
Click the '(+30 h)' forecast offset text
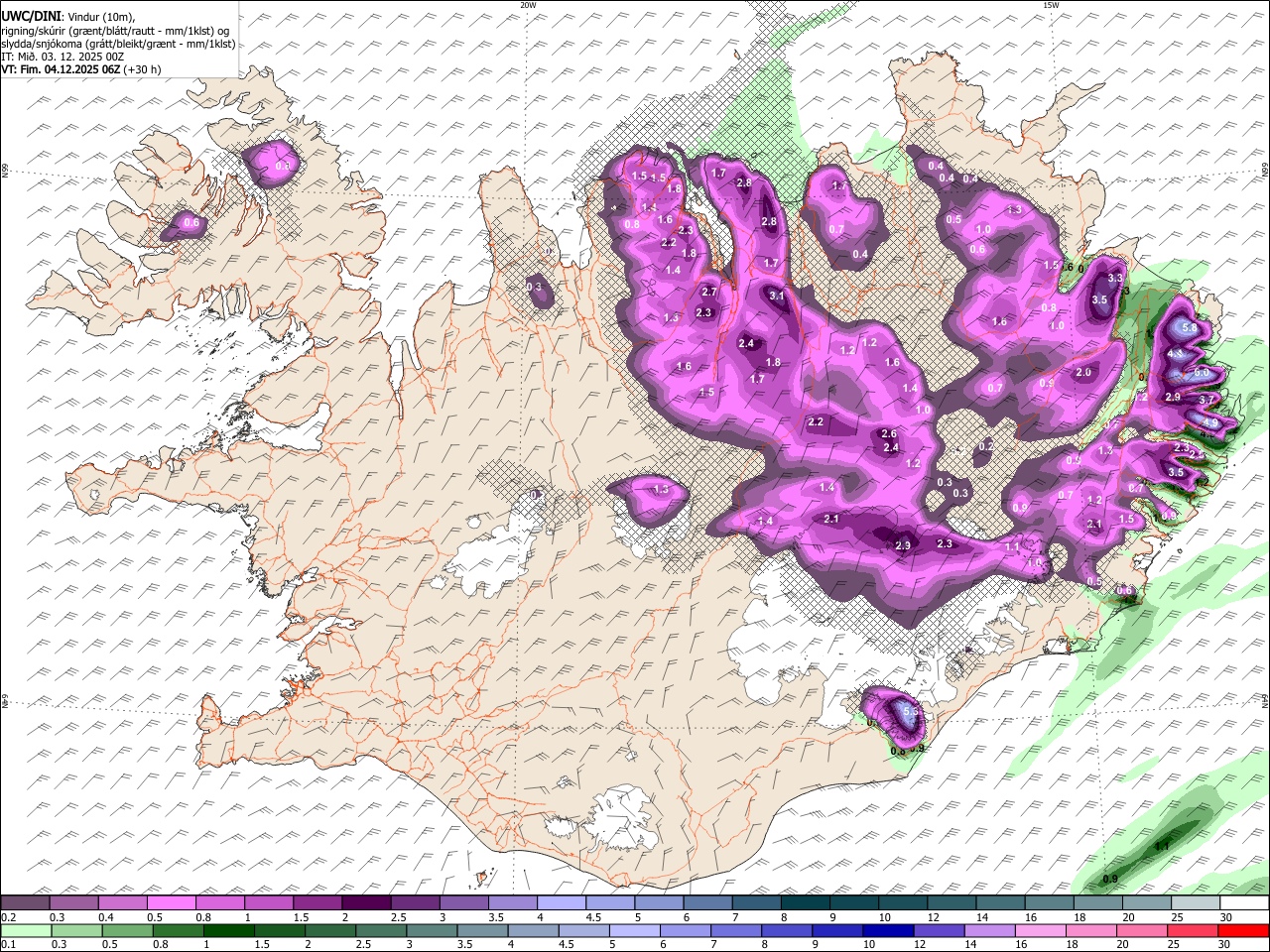pos(142,69)
